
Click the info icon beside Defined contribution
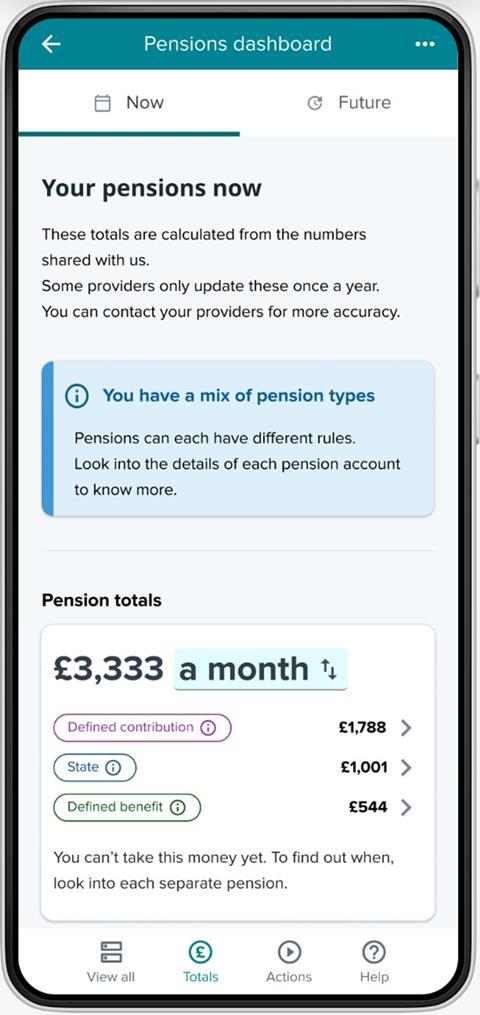(208, 728)
